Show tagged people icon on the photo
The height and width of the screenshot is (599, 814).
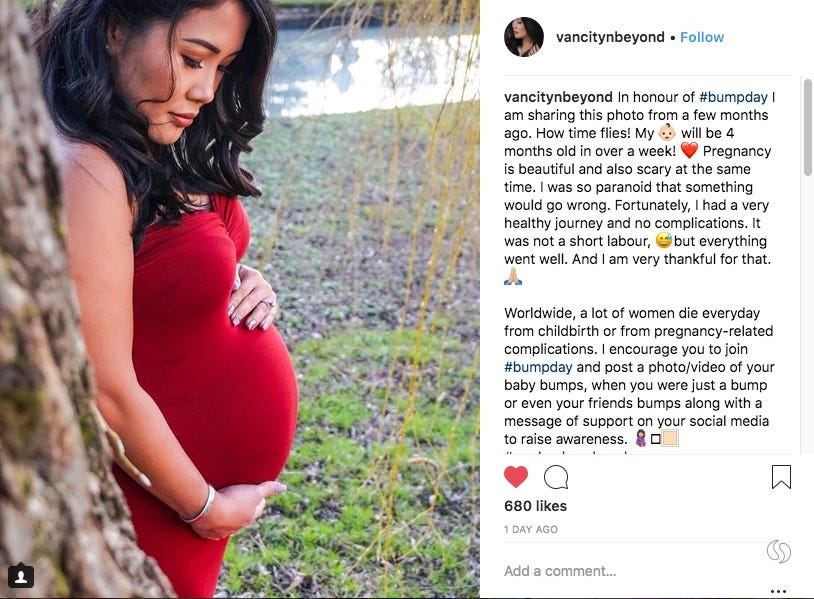(x=21, y=576)
